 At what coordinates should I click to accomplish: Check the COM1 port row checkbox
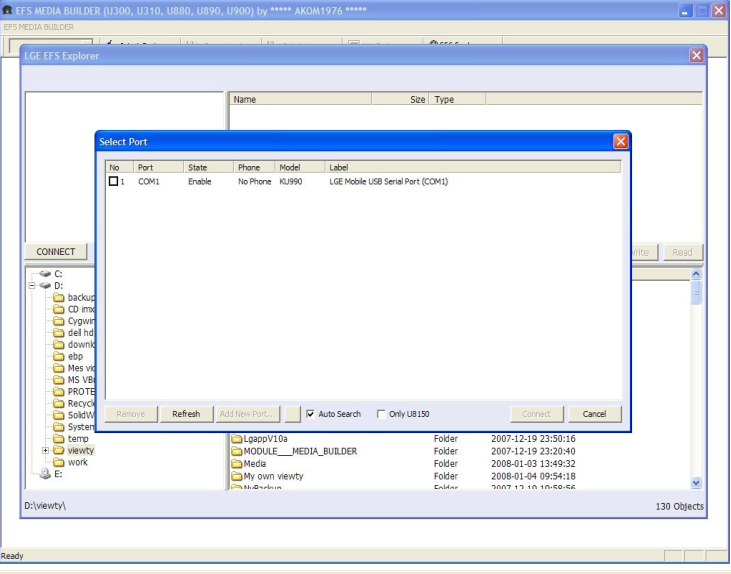coord(114,182)
